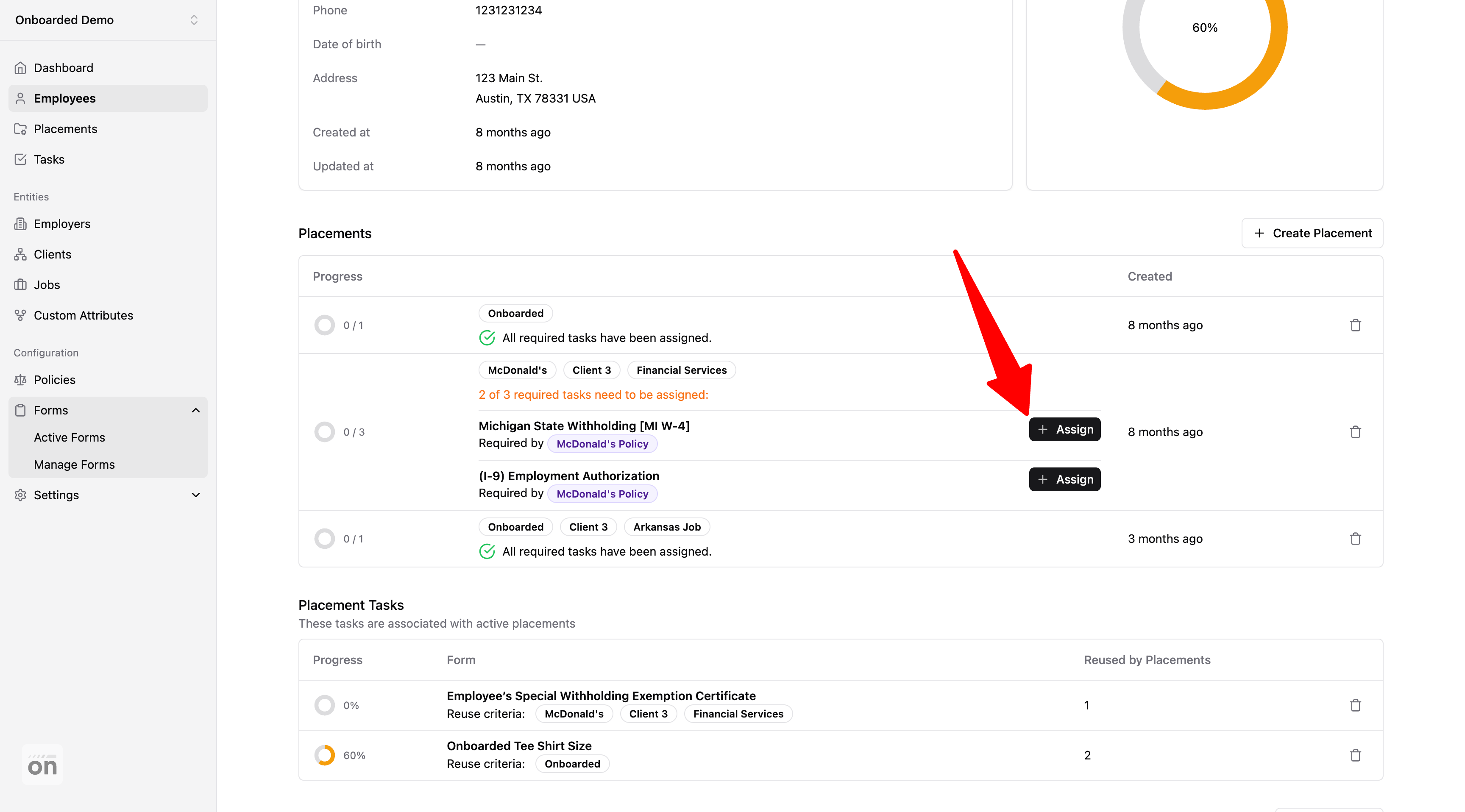Image resolution: width=1465 pixels, height=812 pixels.
Task: Click the Tasks checkmark icon
Action: click(x=20, y=159)
